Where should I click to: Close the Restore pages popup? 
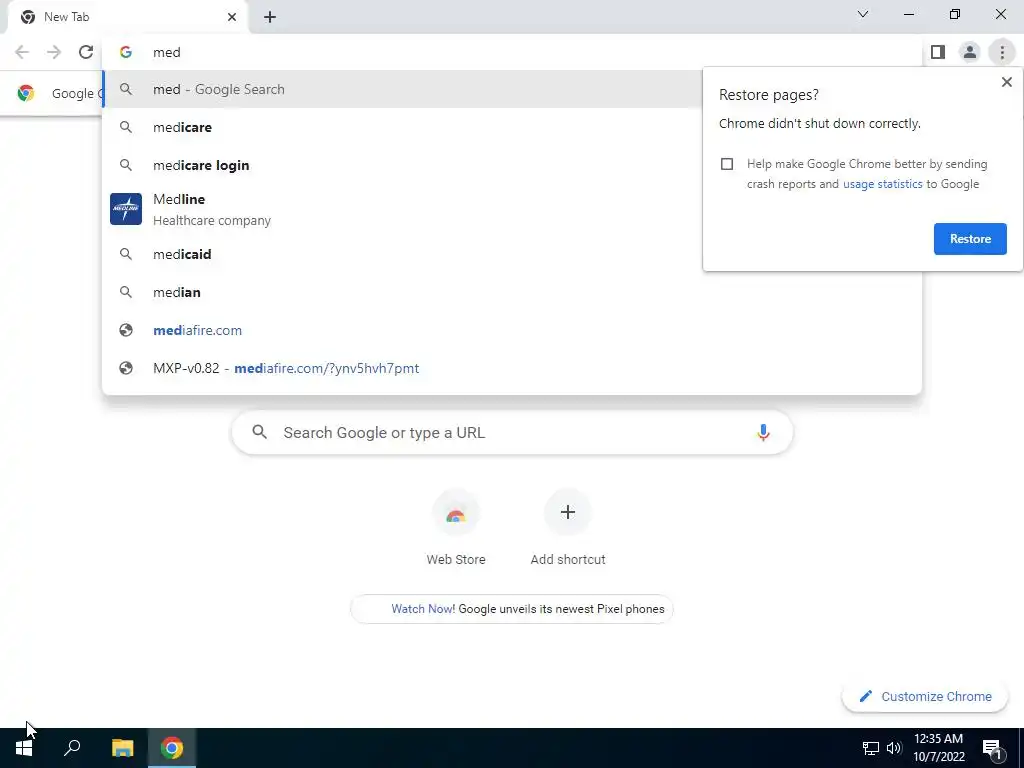tap(1006, 82)
